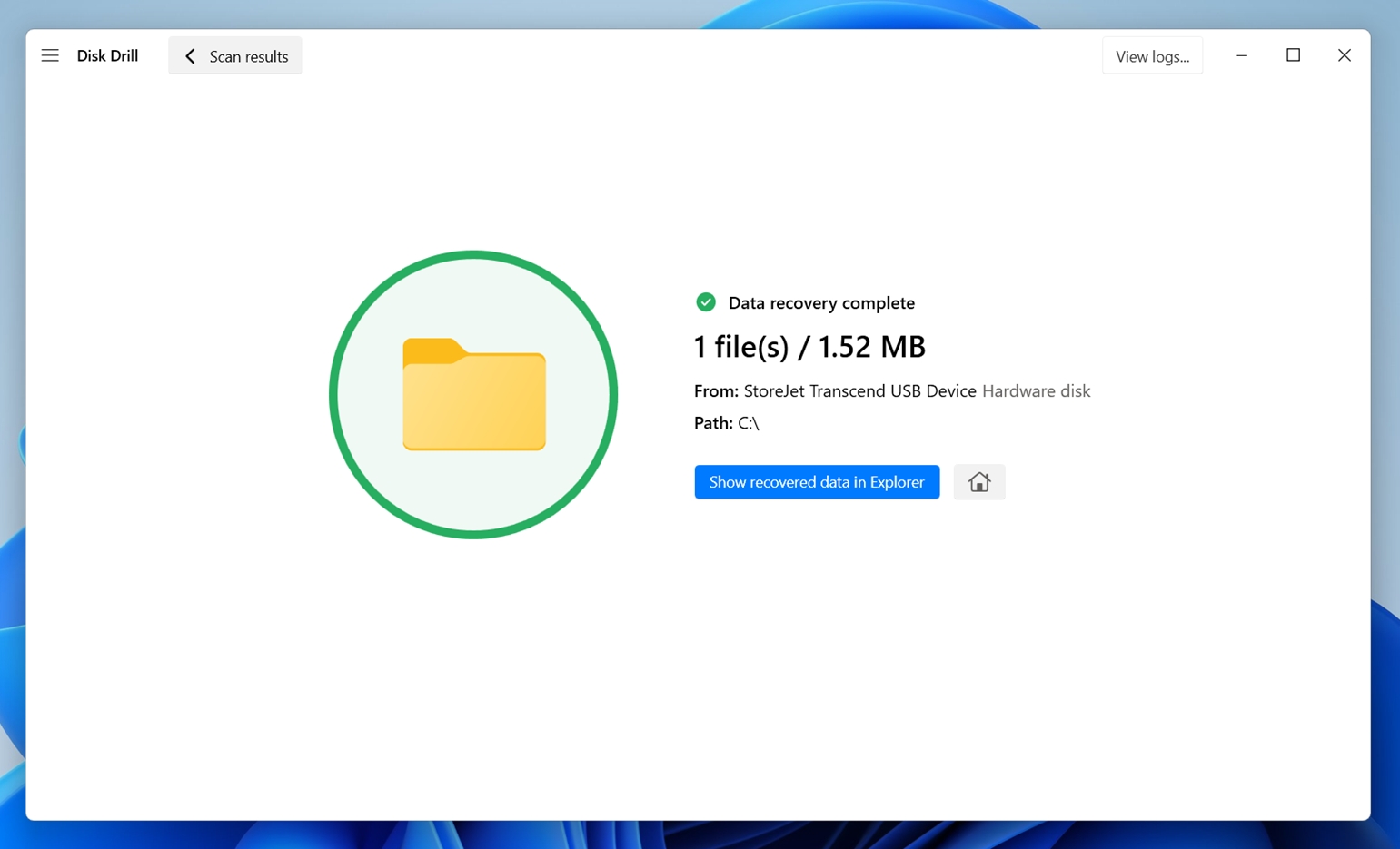Screen dimensions: 1400x849
Task: Click the 1 file(s) / 1.52 MB summary
Action: (x=809, y=347)
